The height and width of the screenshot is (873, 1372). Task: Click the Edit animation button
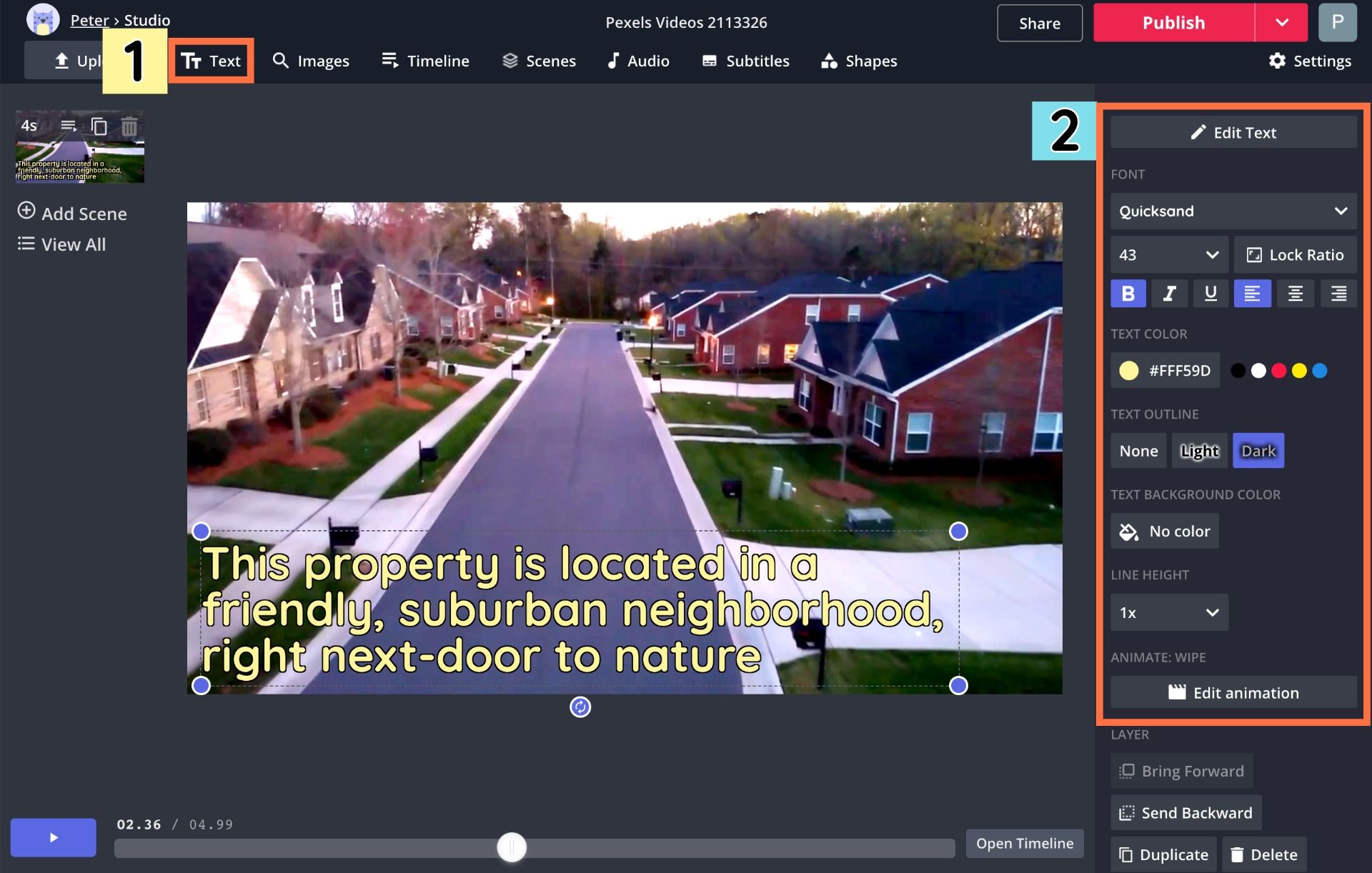tap(1233, 693)
